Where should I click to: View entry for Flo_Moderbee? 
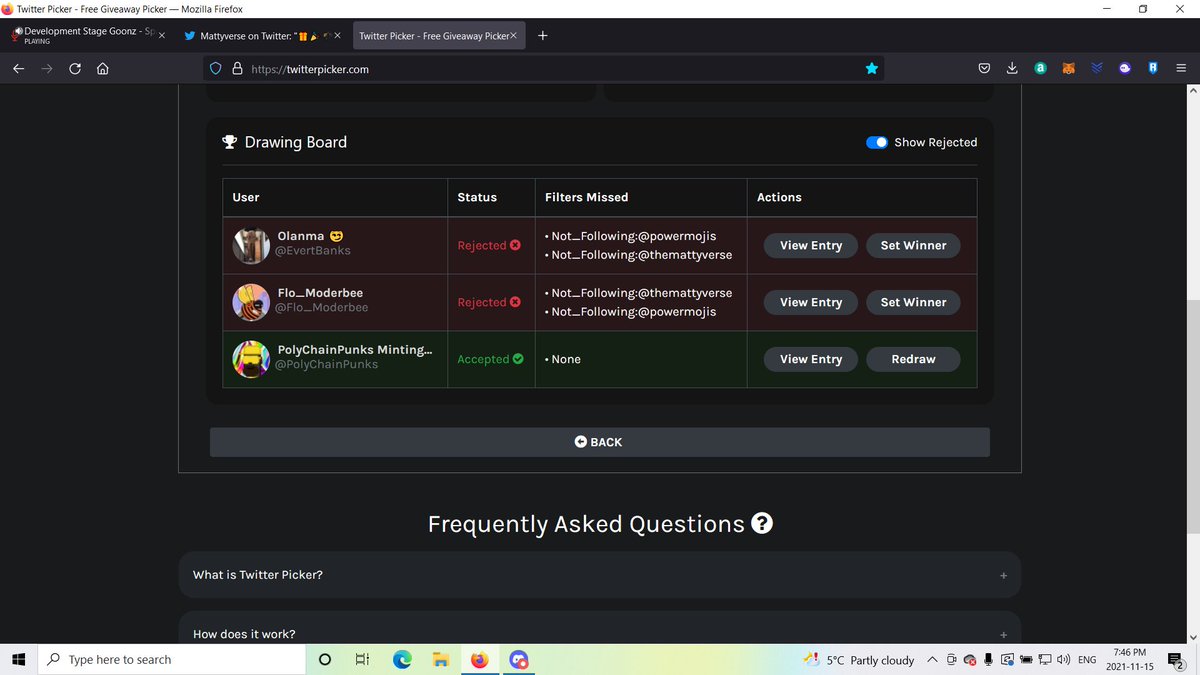pos(811,302)
